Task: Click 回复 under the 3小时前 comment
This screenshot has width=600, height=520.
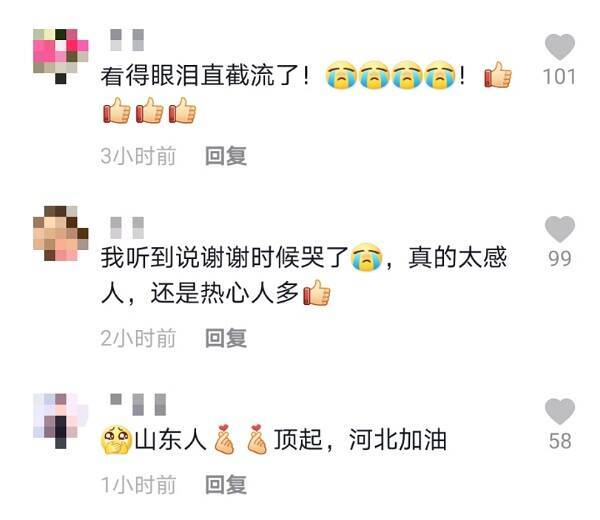Action: (225, 156)
